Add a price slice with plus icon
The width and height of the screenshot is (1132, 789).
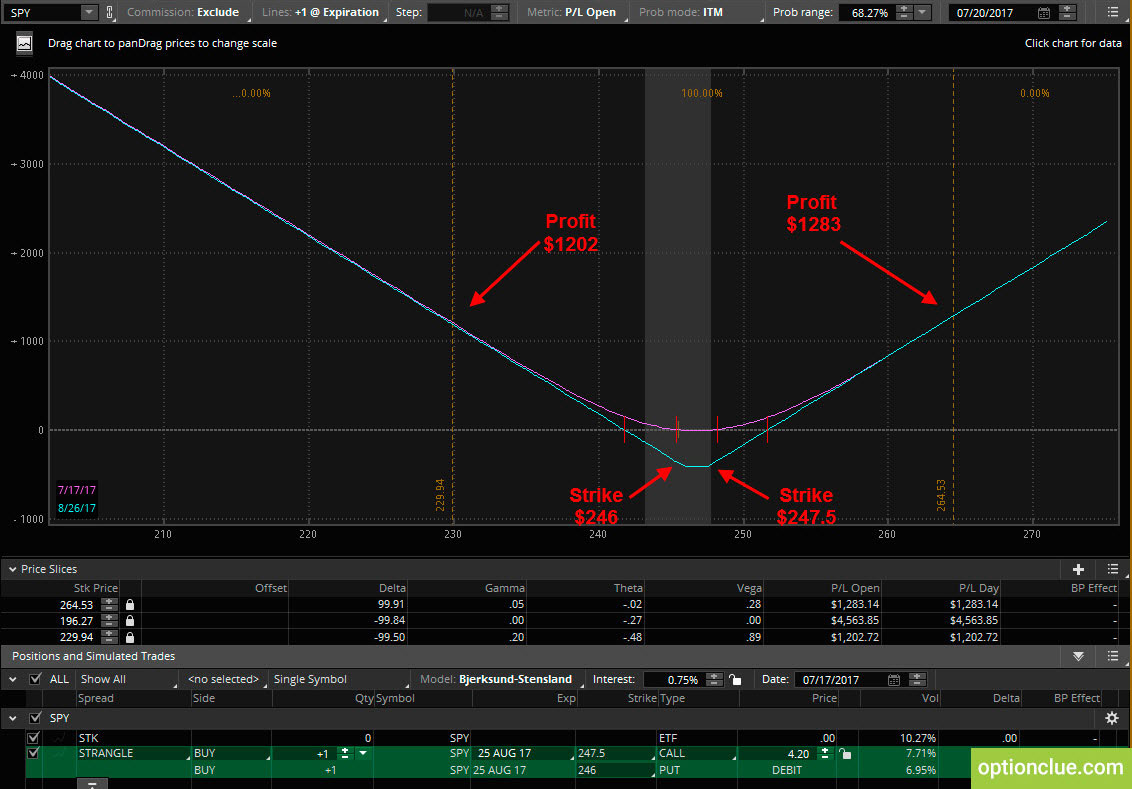(1078, 569)
